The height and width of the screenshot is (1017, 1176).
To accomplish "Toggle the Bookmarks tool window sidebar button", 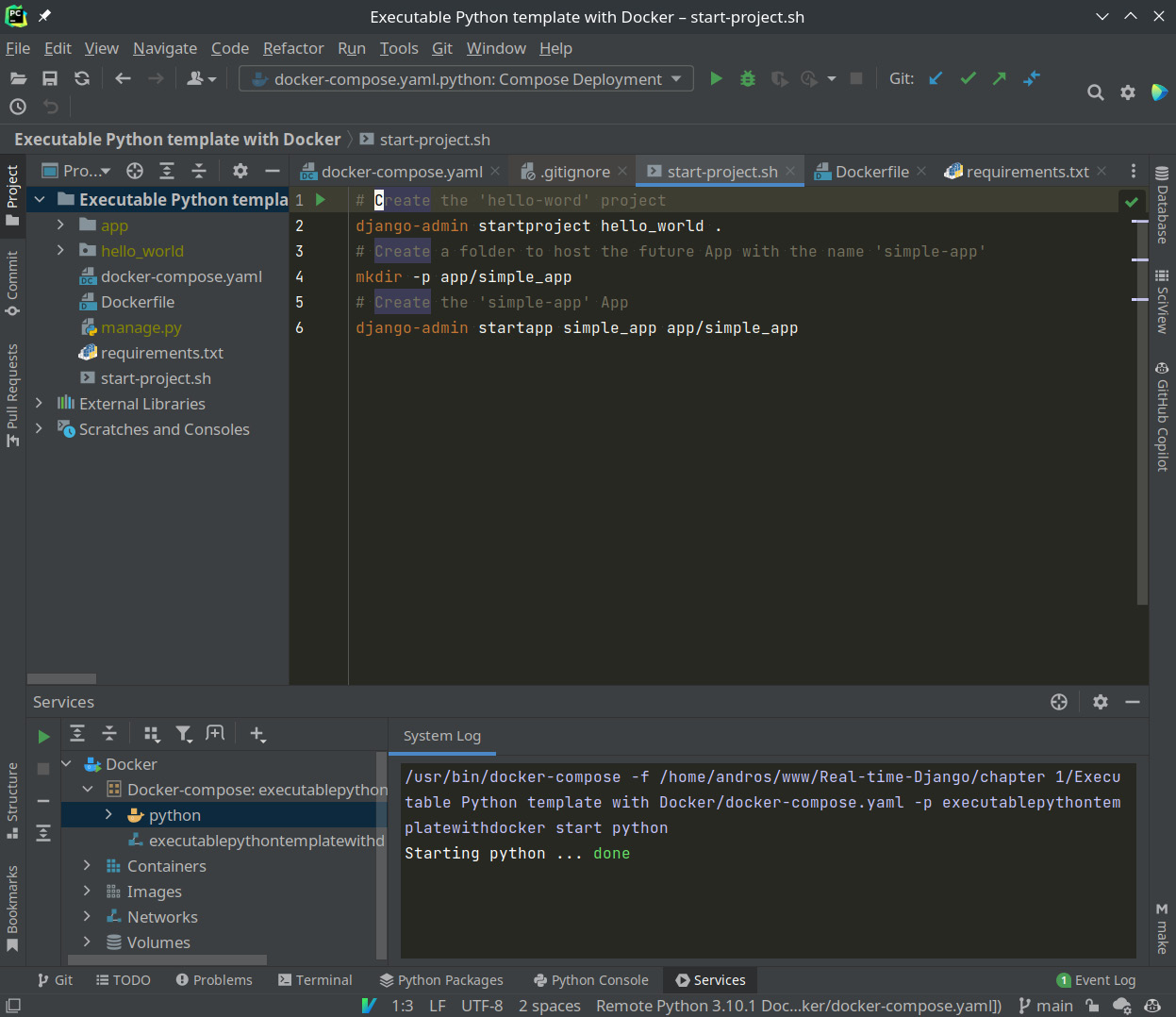I will (12, 908).
